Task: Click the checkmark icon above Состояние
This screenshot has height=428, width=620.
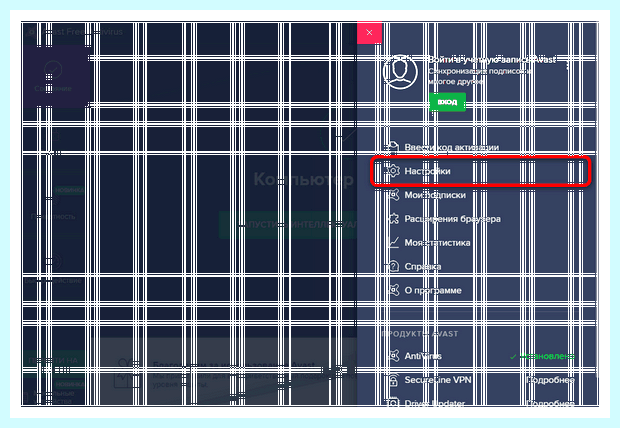Action: coord(53,69)
